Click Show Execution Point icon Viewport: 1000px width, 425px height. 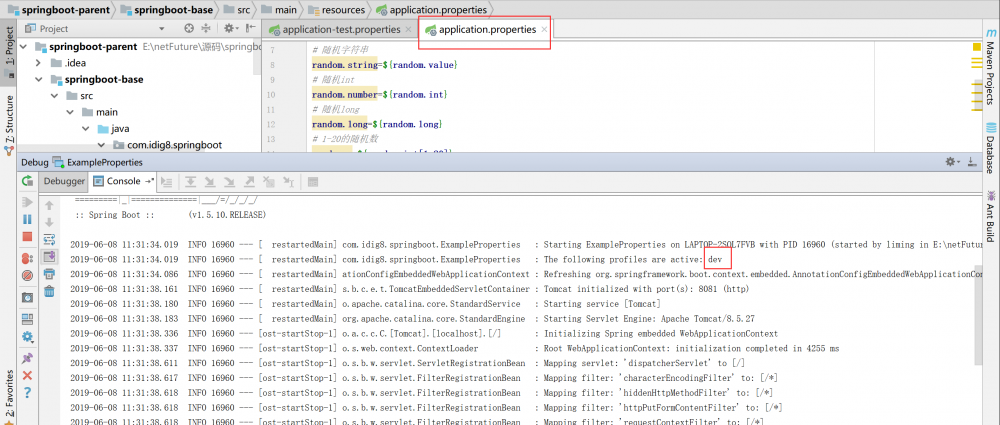(x=167, y=182)
